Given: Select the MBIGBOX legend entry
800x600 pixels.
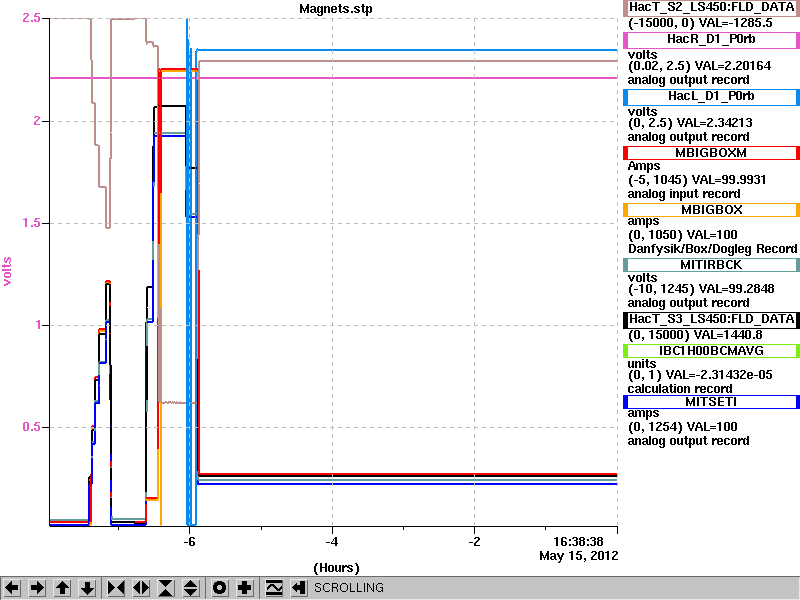Looking at the screenshot, I should (711, 210).
